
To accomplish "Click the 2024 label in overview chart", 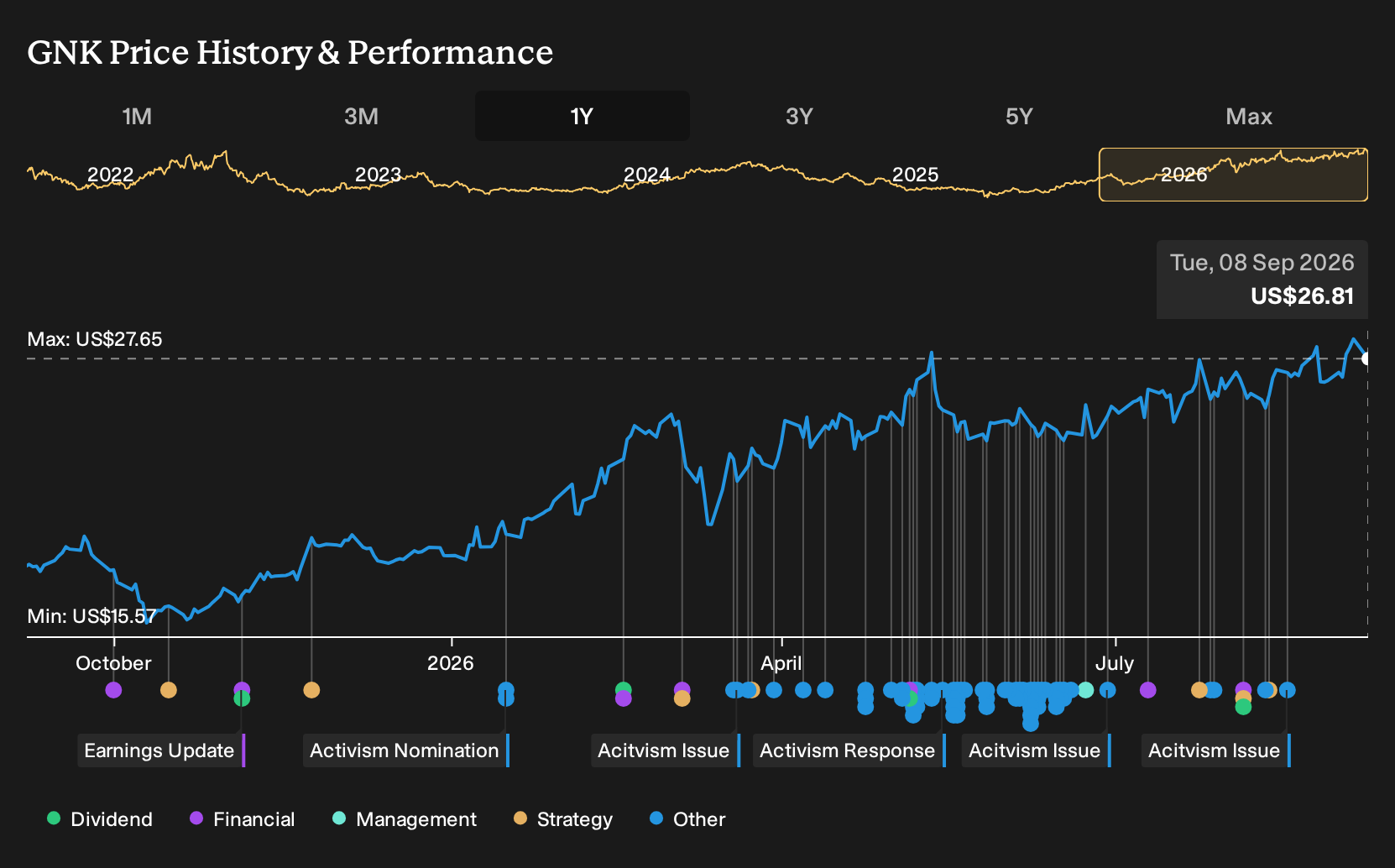I will pos(647,175).
